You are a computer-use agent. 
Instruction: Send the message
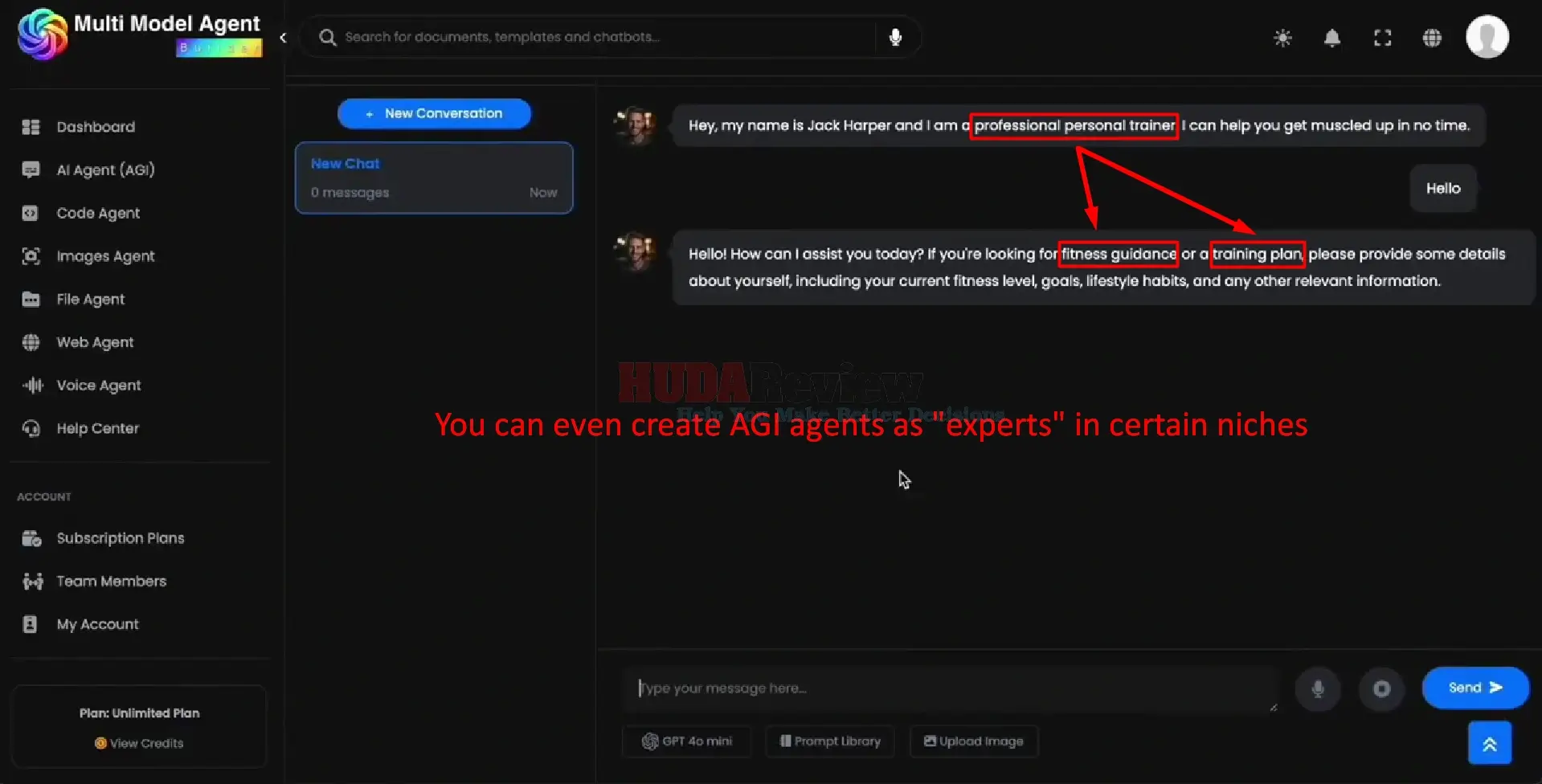[1475, 688]
